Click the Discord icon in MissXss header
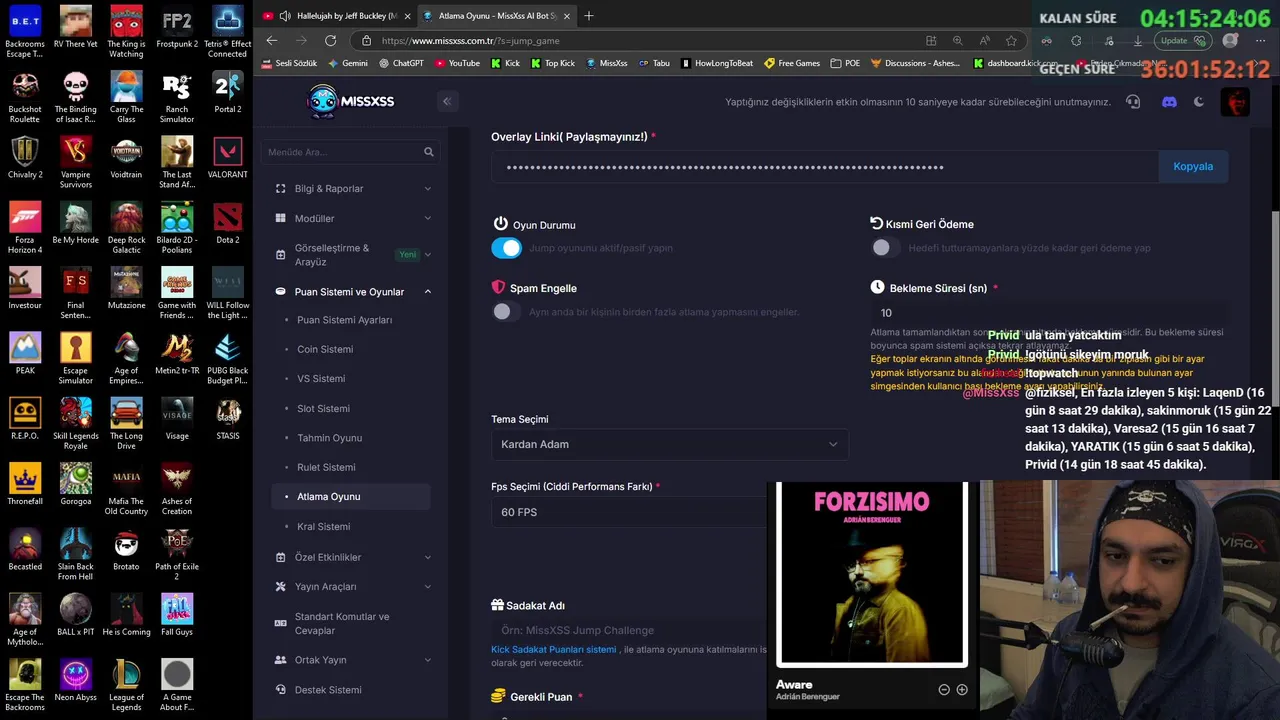This screenshot has height=720, width=1280. point(1169,102)
